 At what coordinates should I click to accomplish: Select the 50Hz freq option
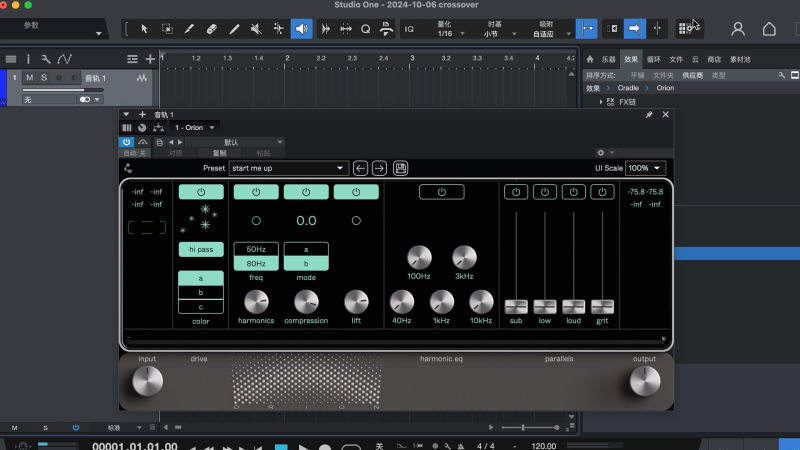tap(256, 249)
